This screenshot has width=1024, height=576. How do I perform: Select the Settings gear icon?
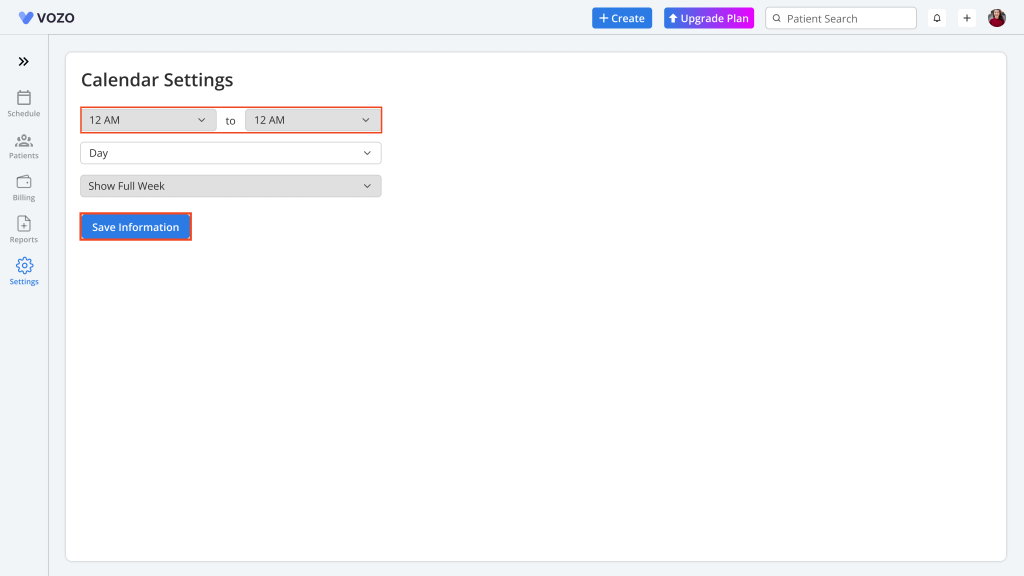24,266
